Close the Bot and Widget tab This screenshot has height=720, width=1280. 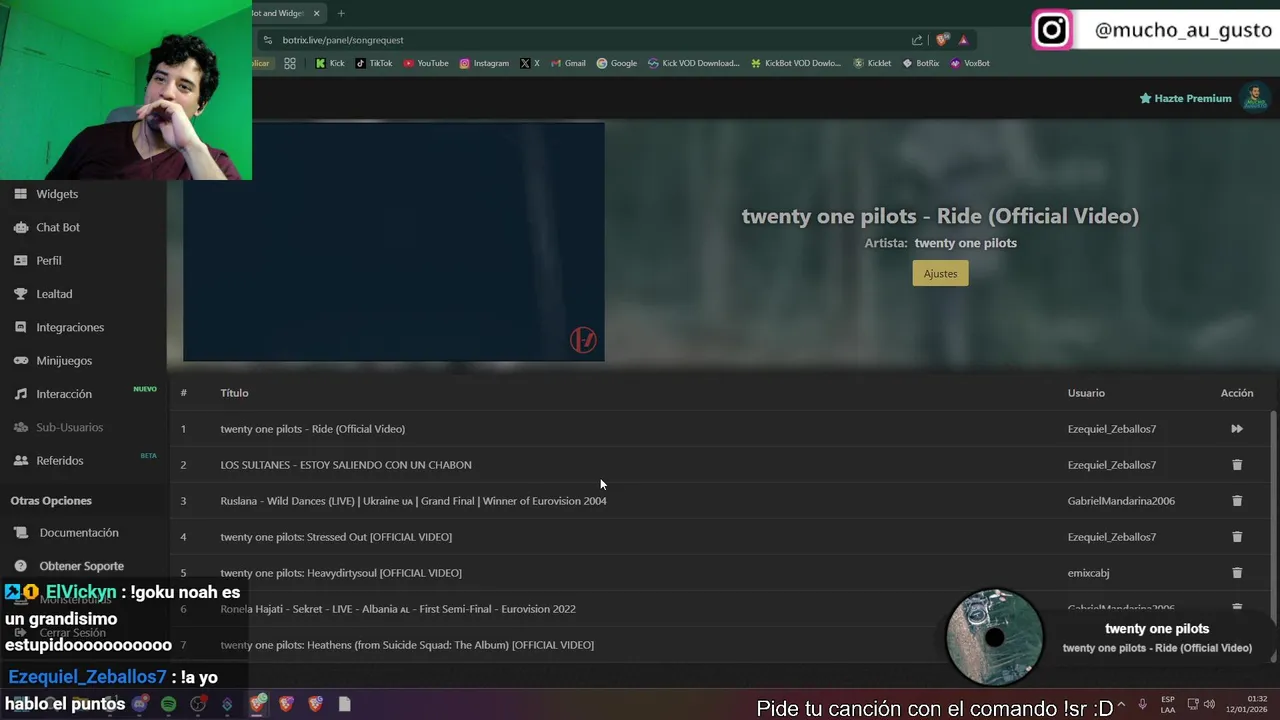tap(317, 13)
